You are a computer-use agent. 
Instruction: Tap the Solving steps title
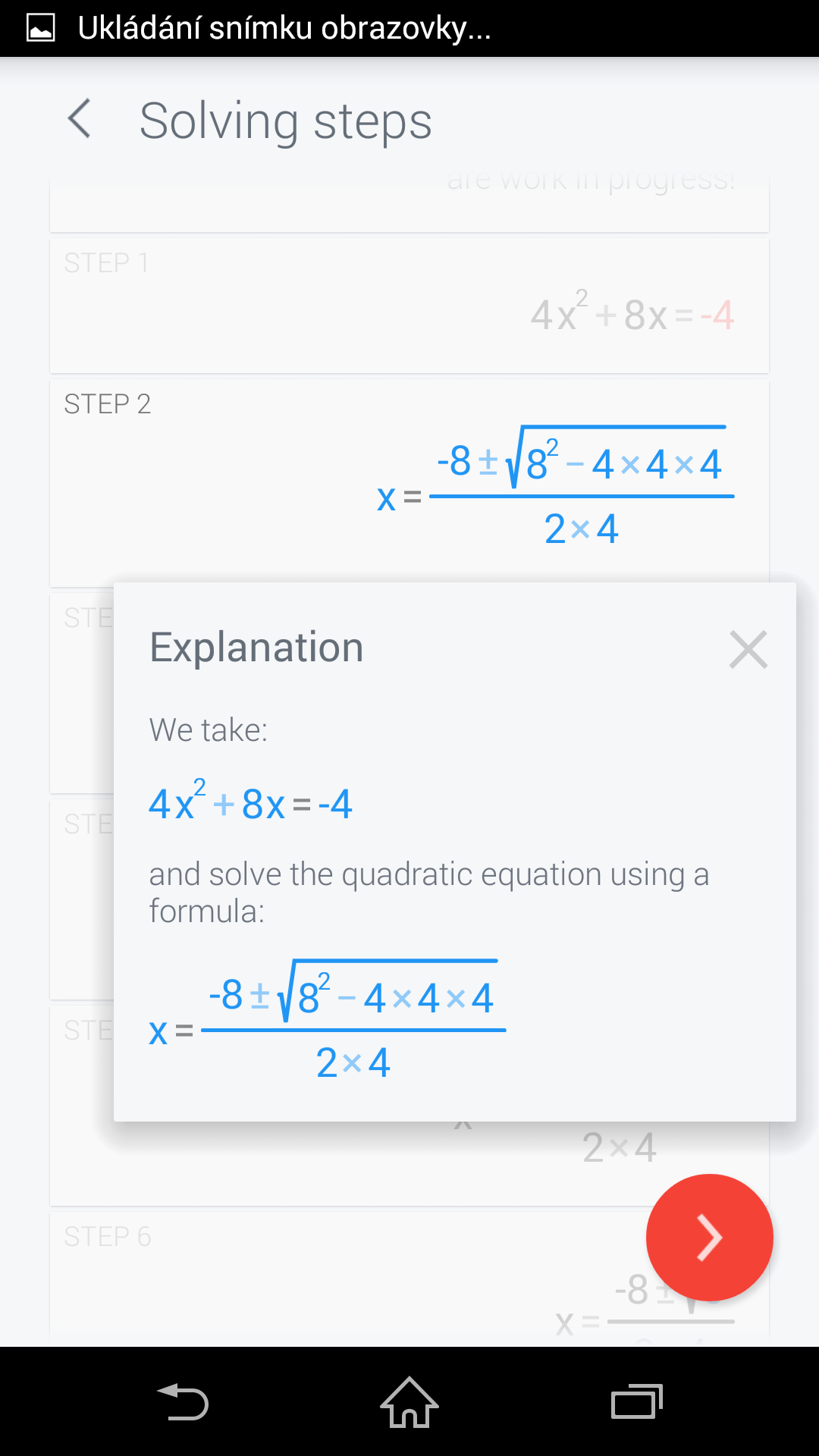pyautogui.click(x=285, y=121)
